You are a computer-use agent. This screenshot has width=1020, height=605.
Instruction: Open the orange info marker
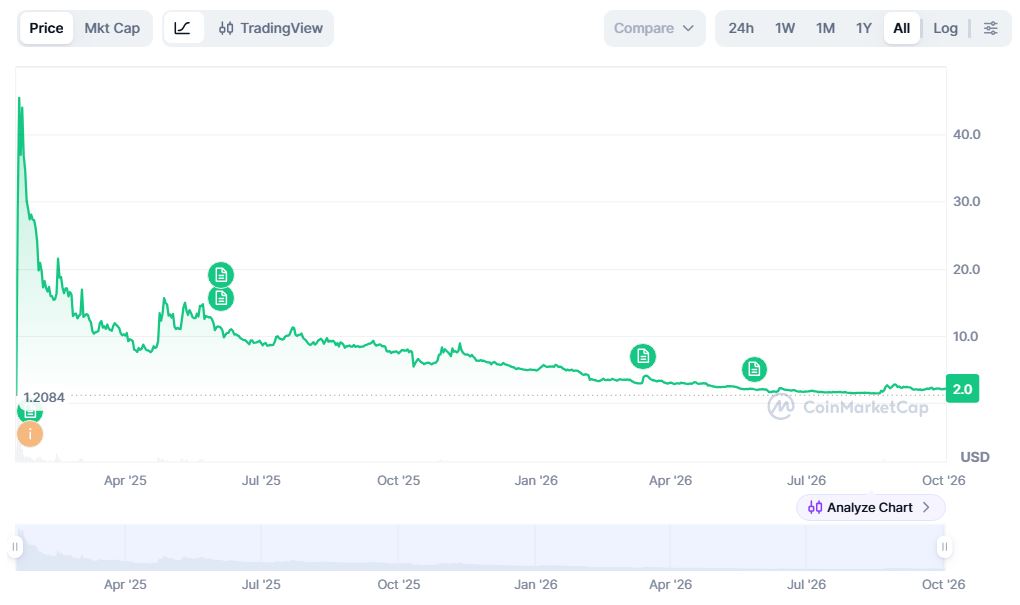(x=30, y=434)
